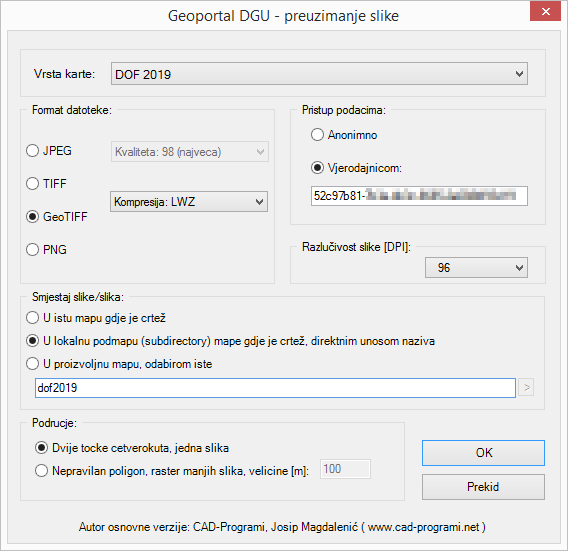
Task: Click the browse arrow button beside dof2019
Action: (526, 388)
